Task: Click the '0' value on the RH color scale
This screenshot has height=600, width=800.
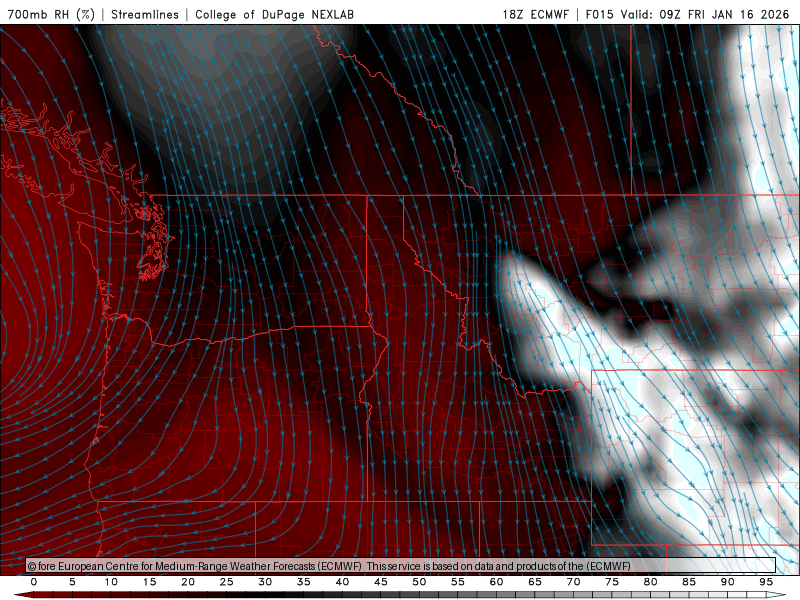Action: [x=34, y=582]
